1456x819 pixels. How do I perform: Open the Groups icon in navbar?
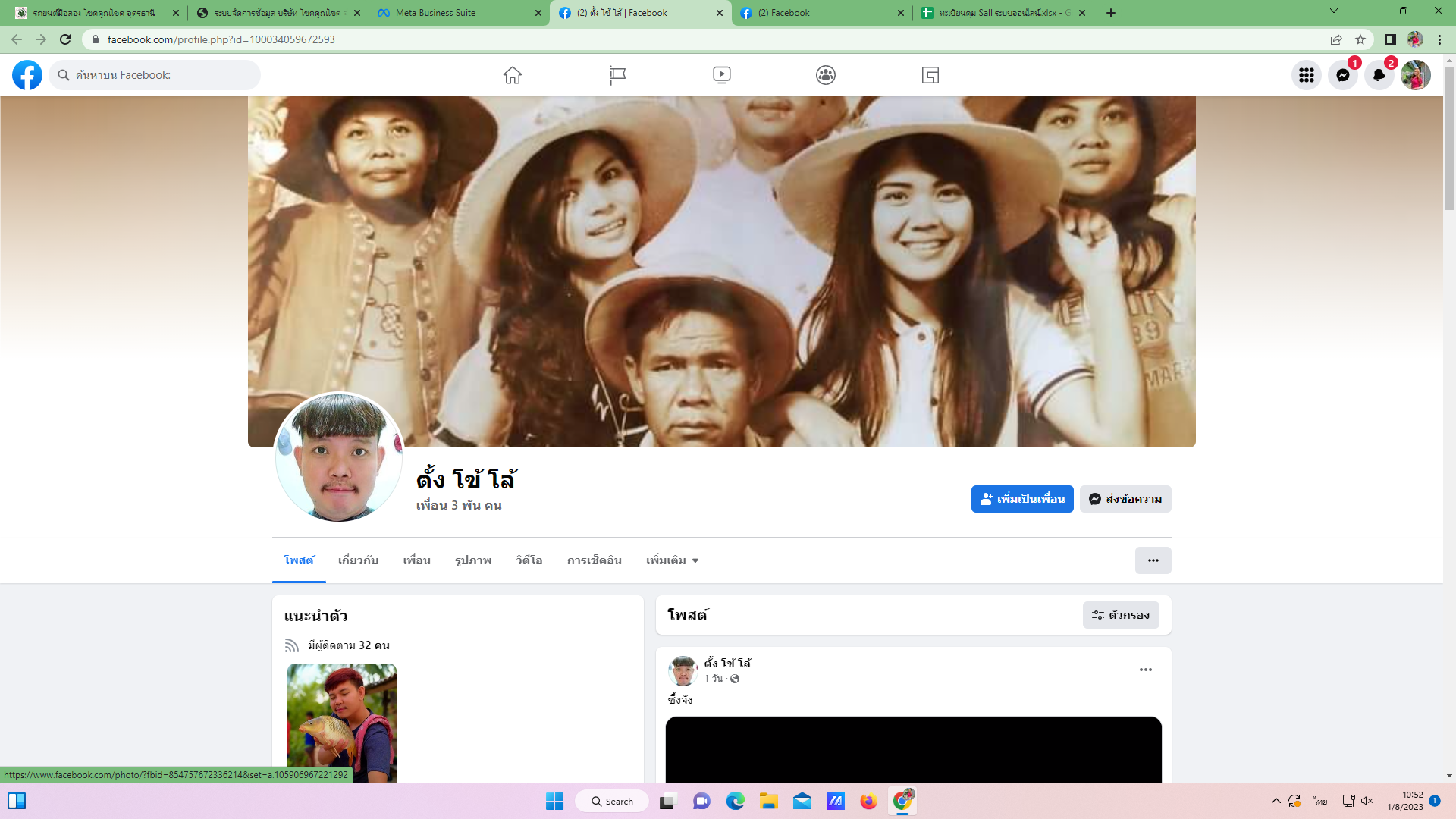(x=826, y=75)
